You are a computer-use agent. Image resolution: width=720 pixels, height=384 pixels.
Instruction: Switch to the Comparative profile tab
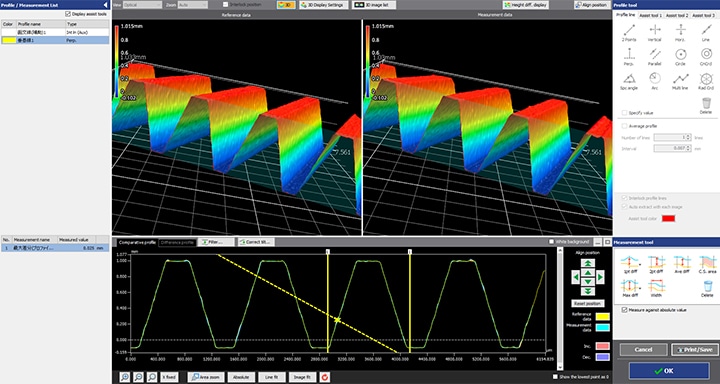point(136,242)
